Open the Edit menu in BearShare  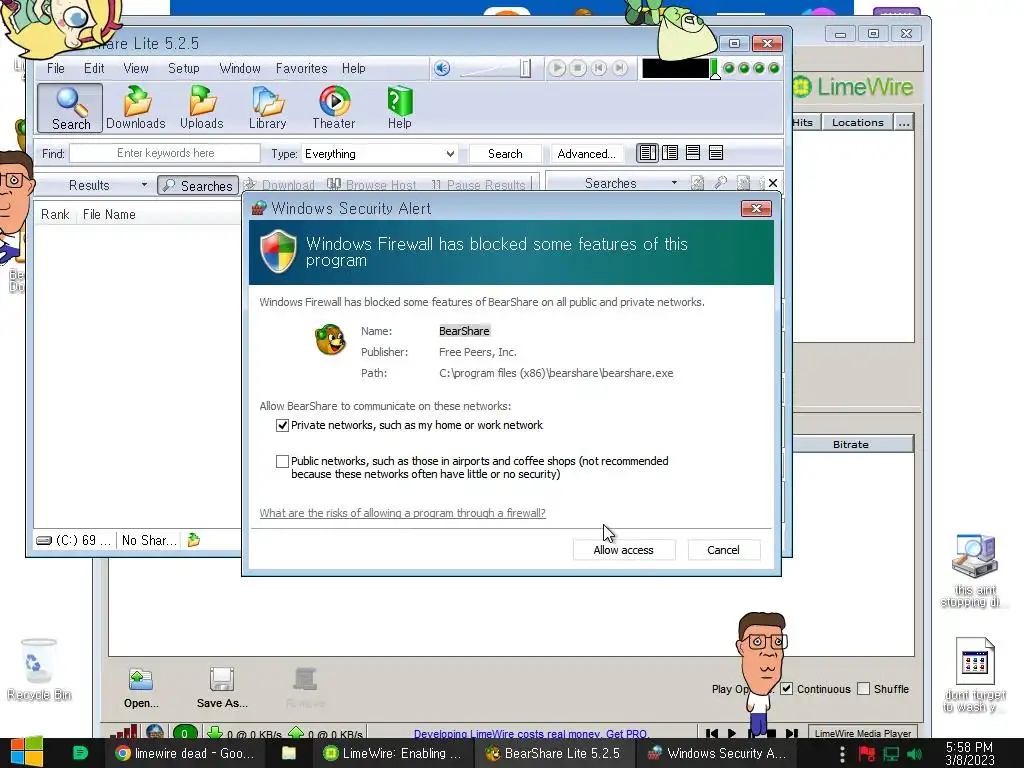point(94,68)
